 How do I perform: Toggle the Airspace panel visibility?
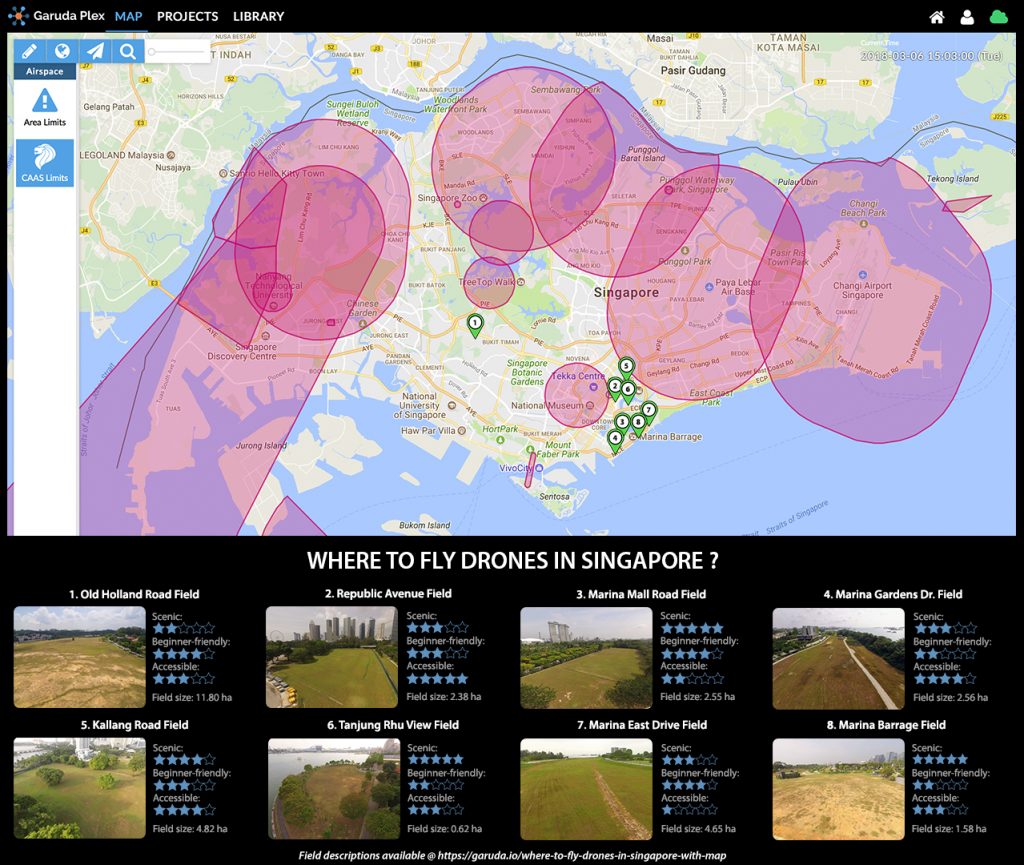pyautogui.click(x=42, y=70)
